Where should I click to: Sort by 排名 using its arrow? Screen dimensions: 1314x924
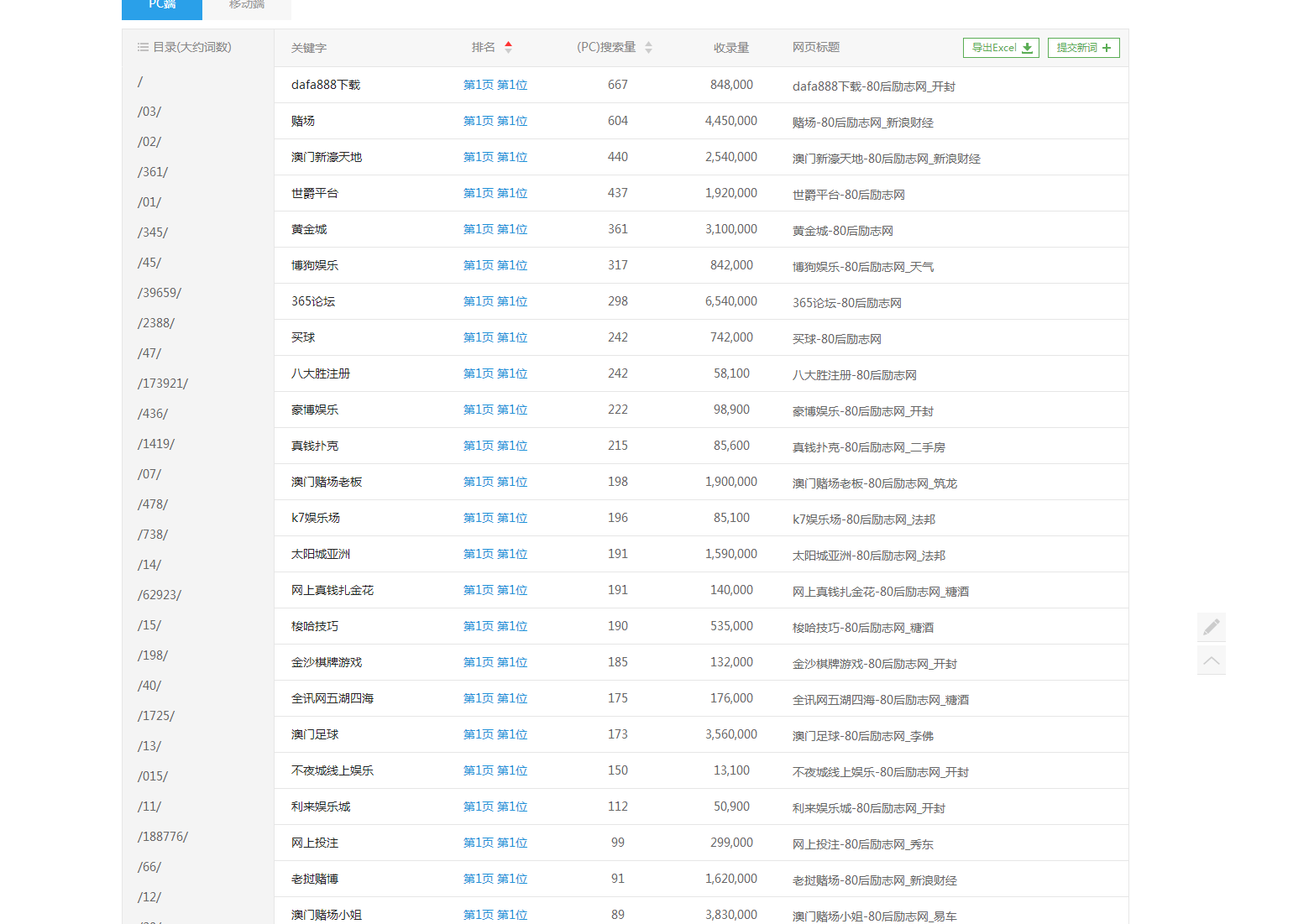pos(508,48)
